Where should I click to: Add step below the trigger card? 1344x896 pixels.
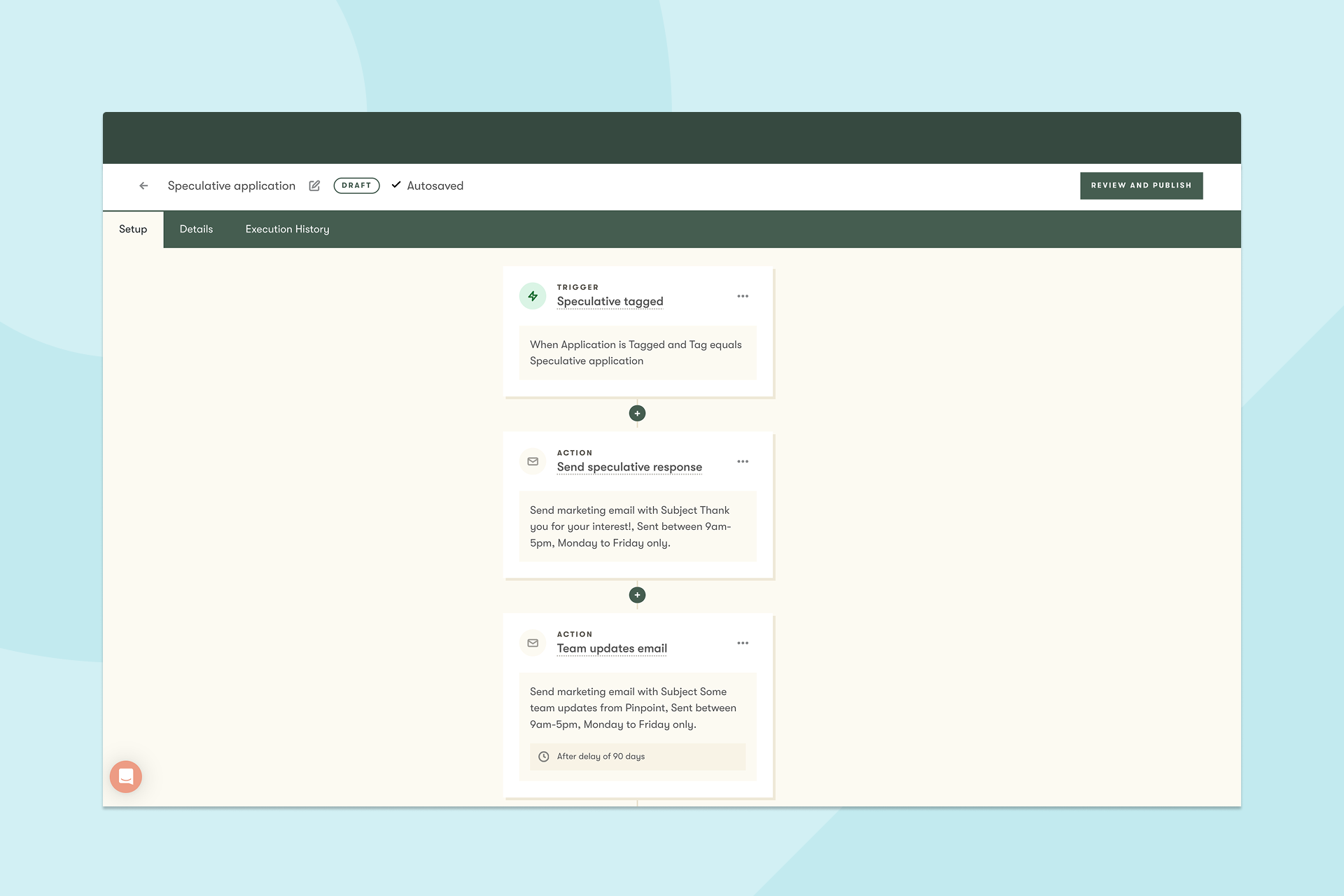tap(637, 414)
